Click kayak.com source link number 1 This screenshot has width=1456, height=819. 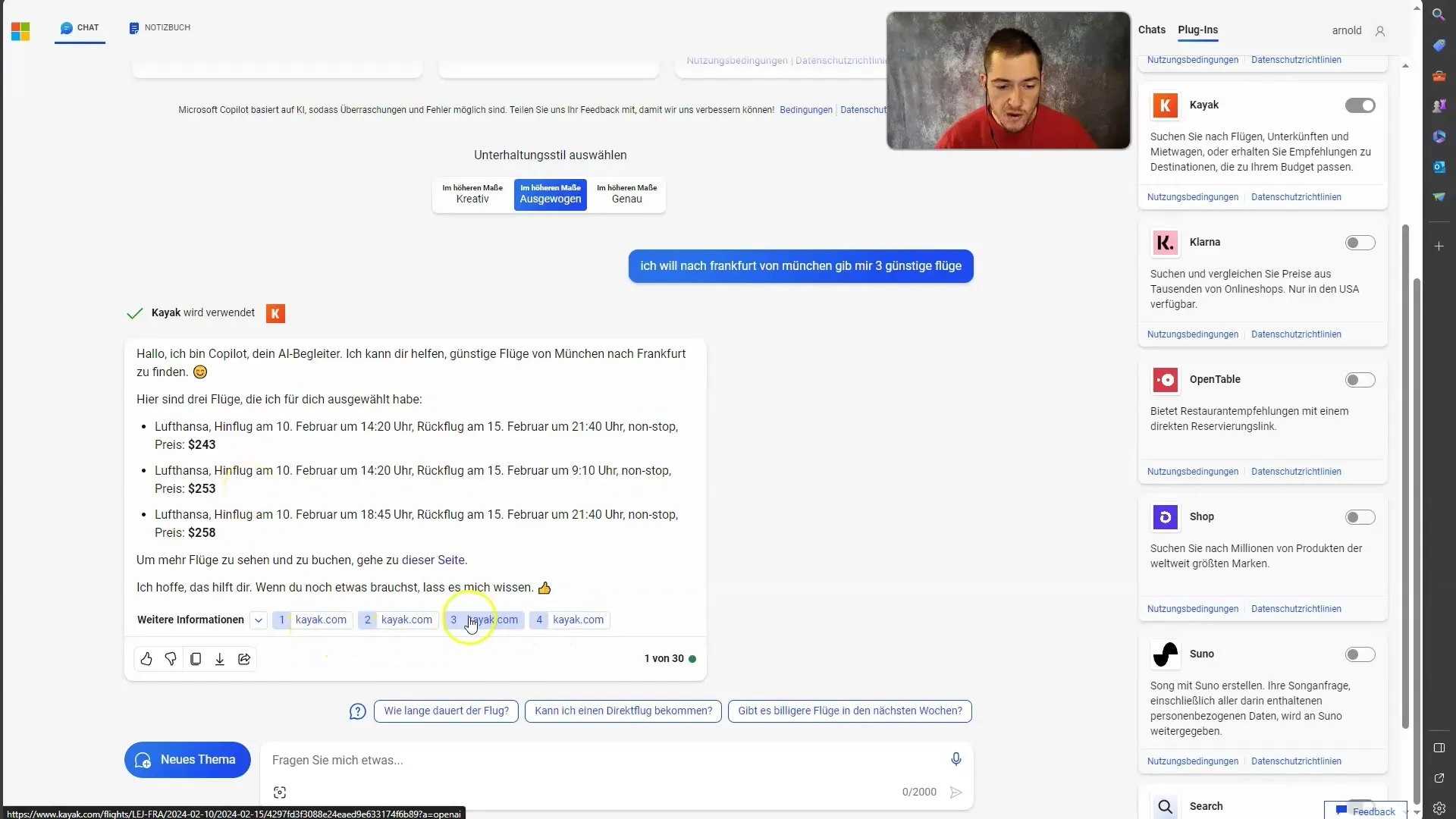click(312, 619)
